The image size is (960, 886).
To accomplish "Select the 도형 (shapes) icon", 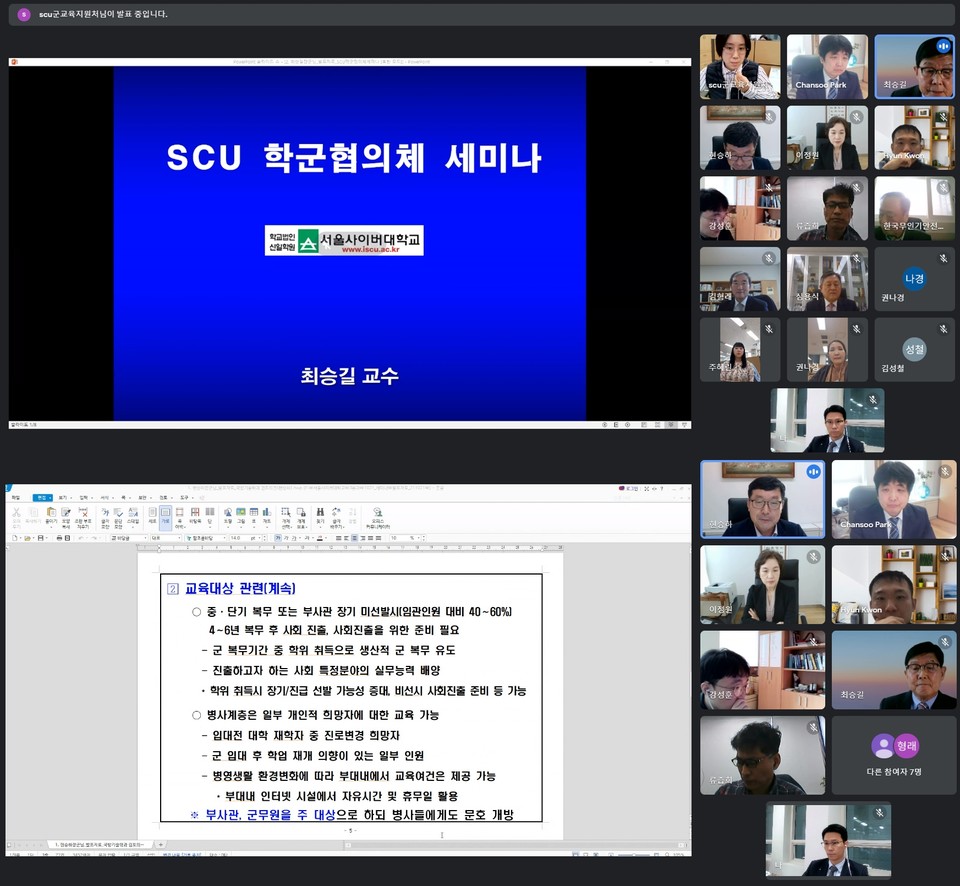I will [x=227, y=514].
